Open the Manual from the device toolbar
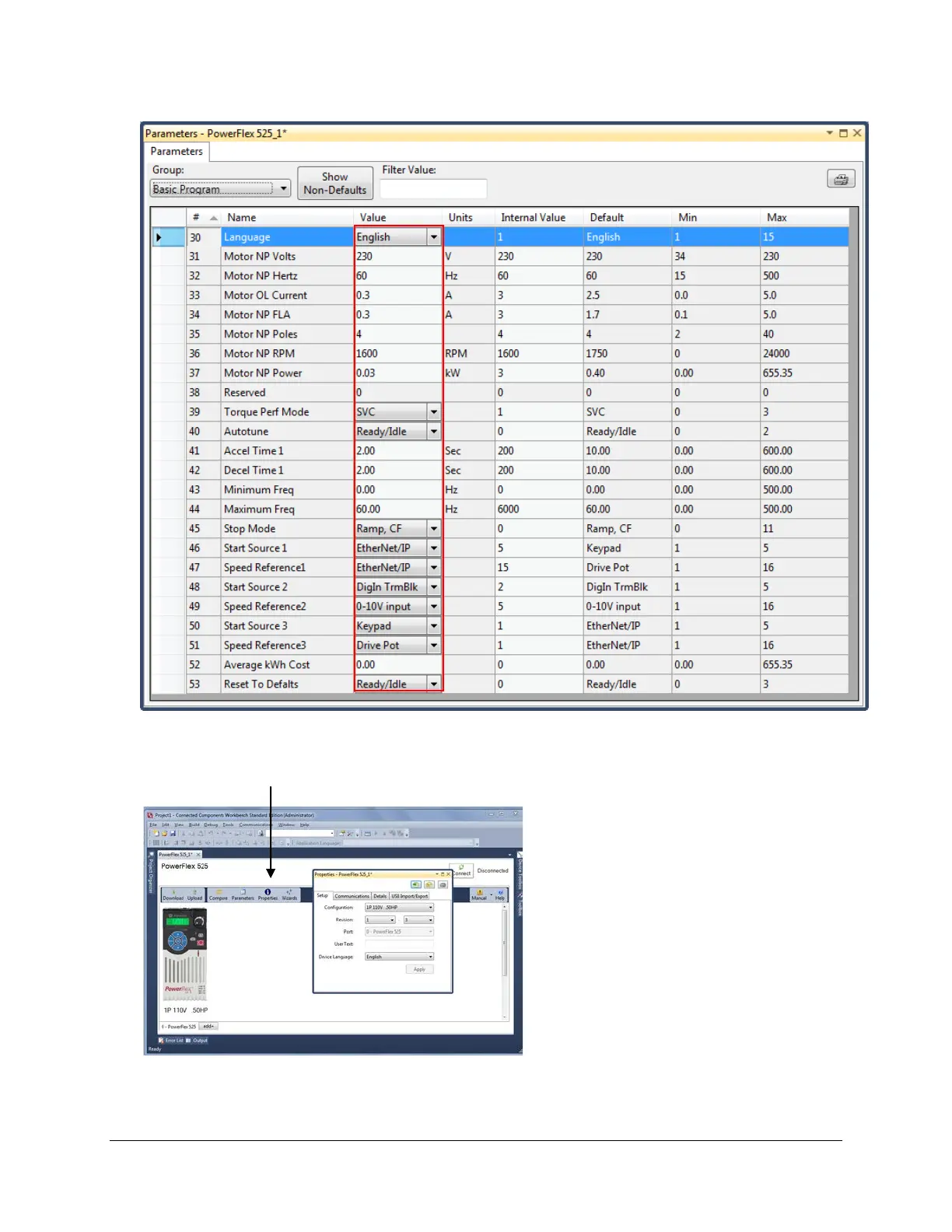This screenshot has width=952, height=1232. (479, 895)
